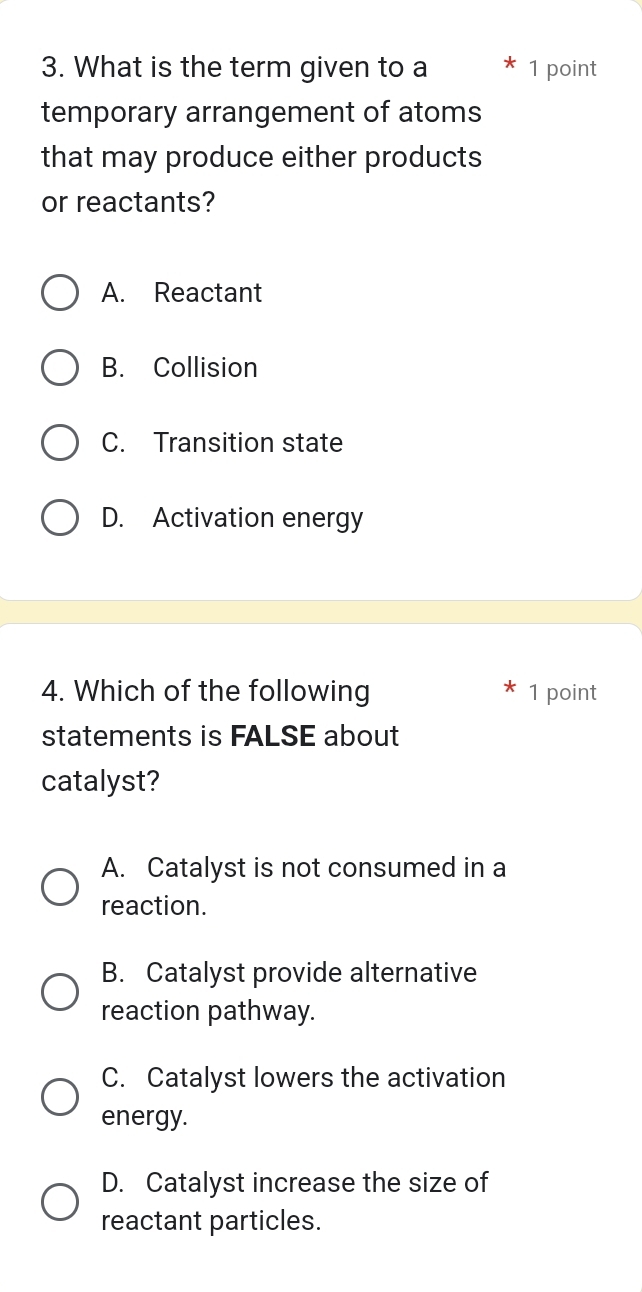Select radio option D. Activation energy
The width and height of the screenshot is (642, 1292).
[x=60, y=518]
